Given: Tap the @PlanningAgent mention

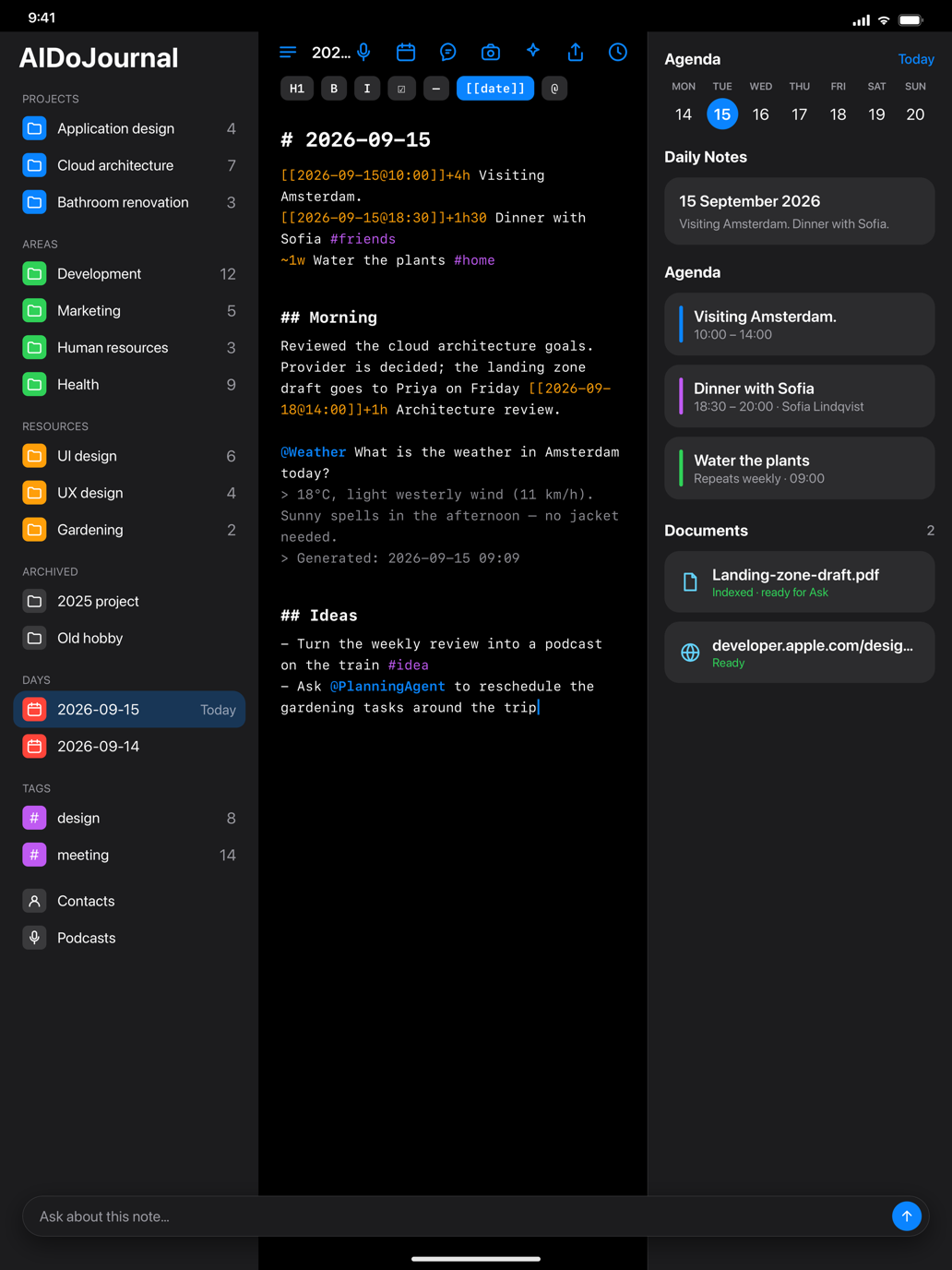Looking at the screenshot, I should 387,687.
